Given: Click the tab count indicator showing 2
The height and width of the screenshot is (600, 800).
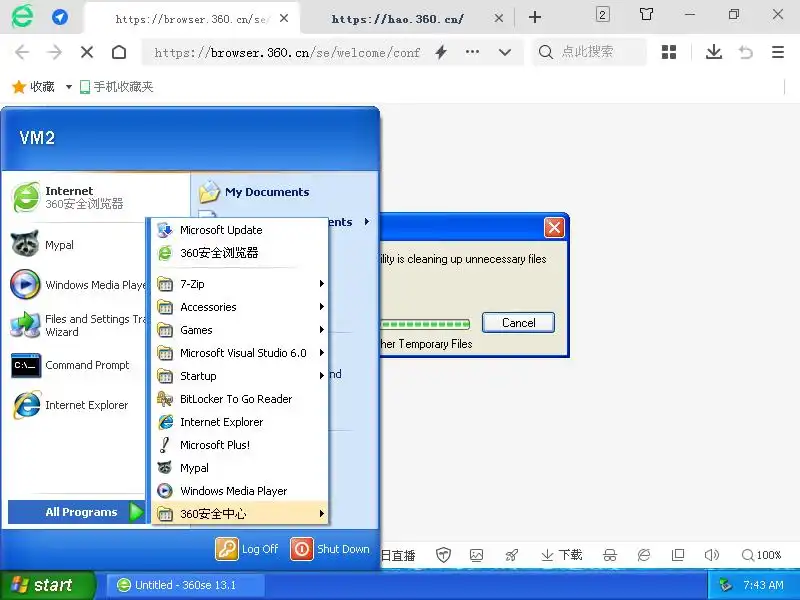Looking at the screenshot, I should [603, 14].
